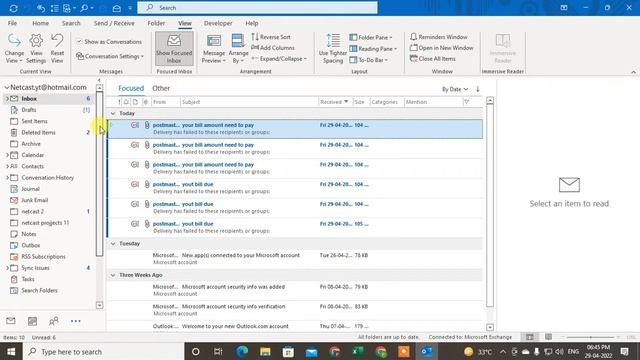This screenshot has width=640, height=360.
Task: Open 'New app(s) connected to your Microsoft account' email
Action: click(295, 259)
